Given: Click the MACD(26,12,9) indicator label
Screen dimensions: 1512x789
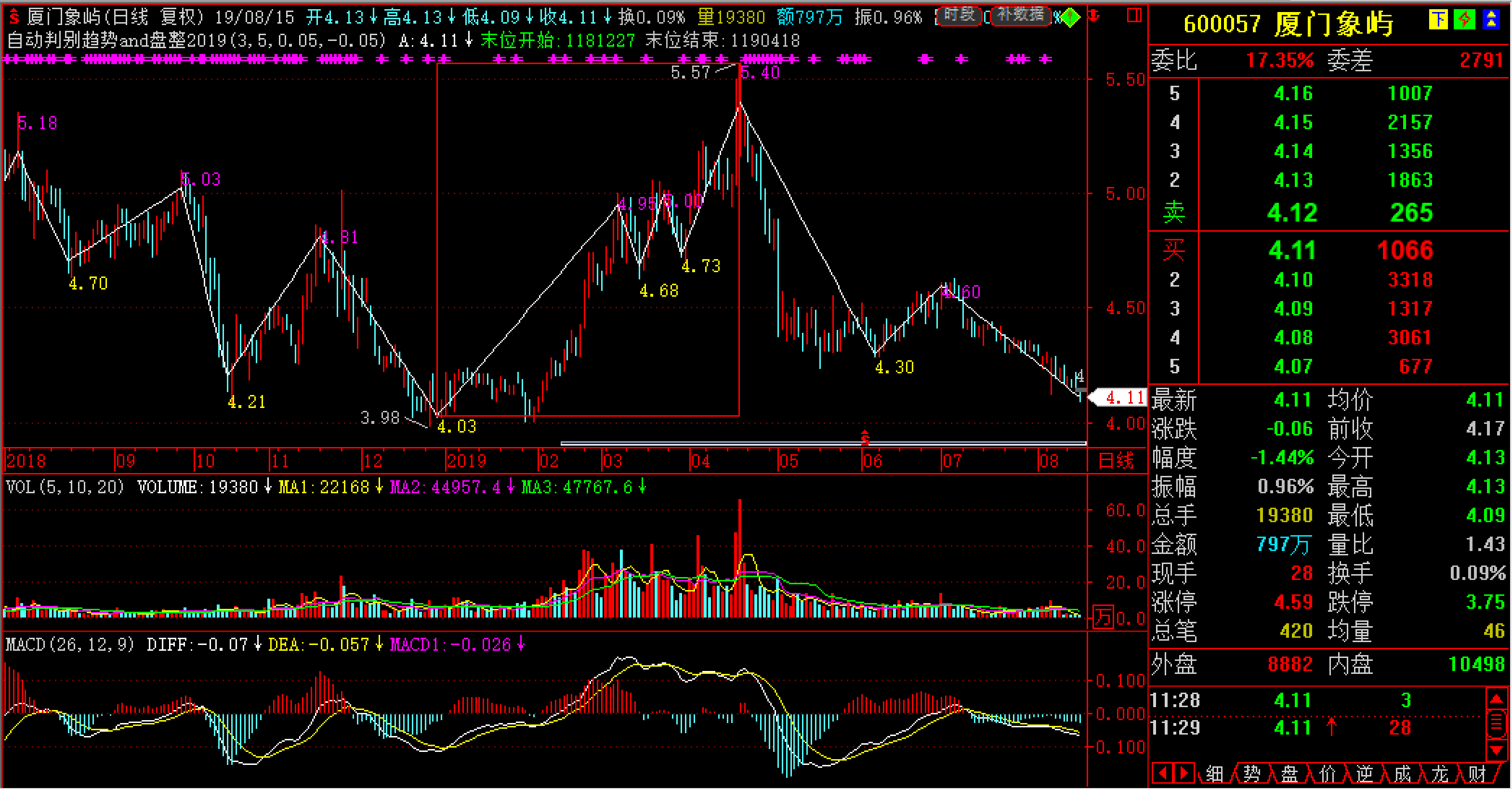Looking at the screenshot, I should coord(69,644).
